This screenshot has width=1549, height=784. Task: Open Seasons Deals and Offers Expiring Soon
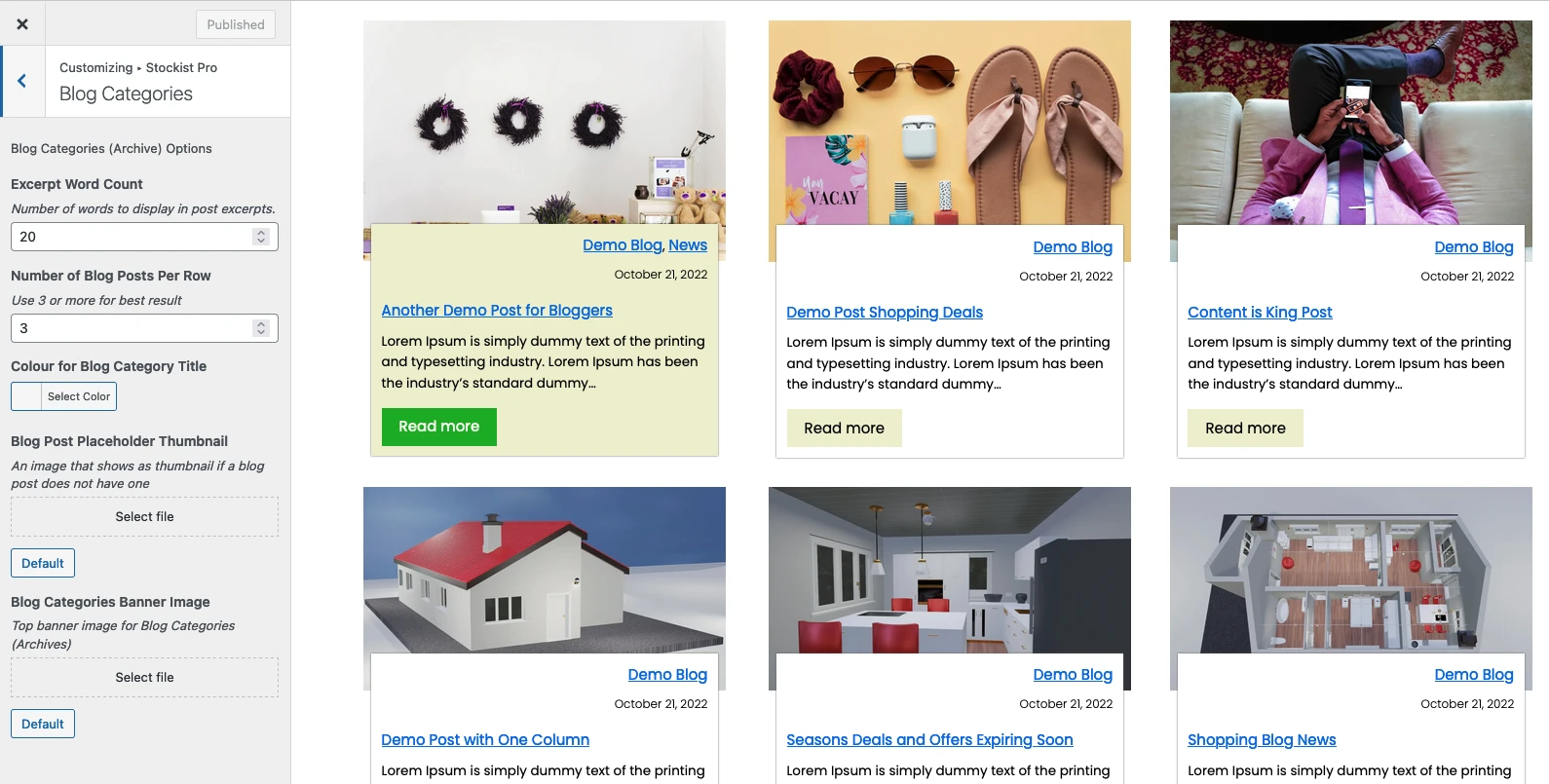pos(929,740)
